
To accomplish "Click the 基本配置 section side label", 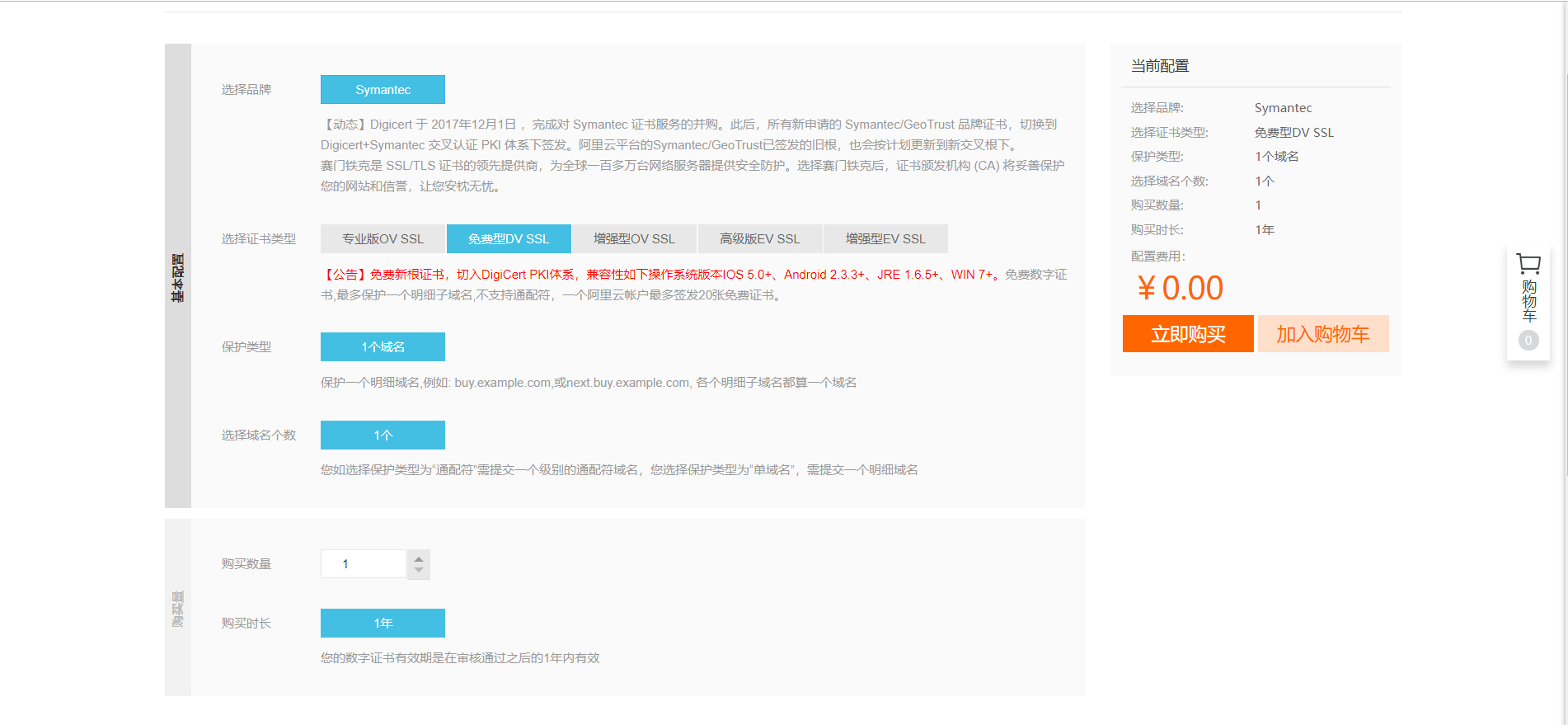I will [177, 277].
